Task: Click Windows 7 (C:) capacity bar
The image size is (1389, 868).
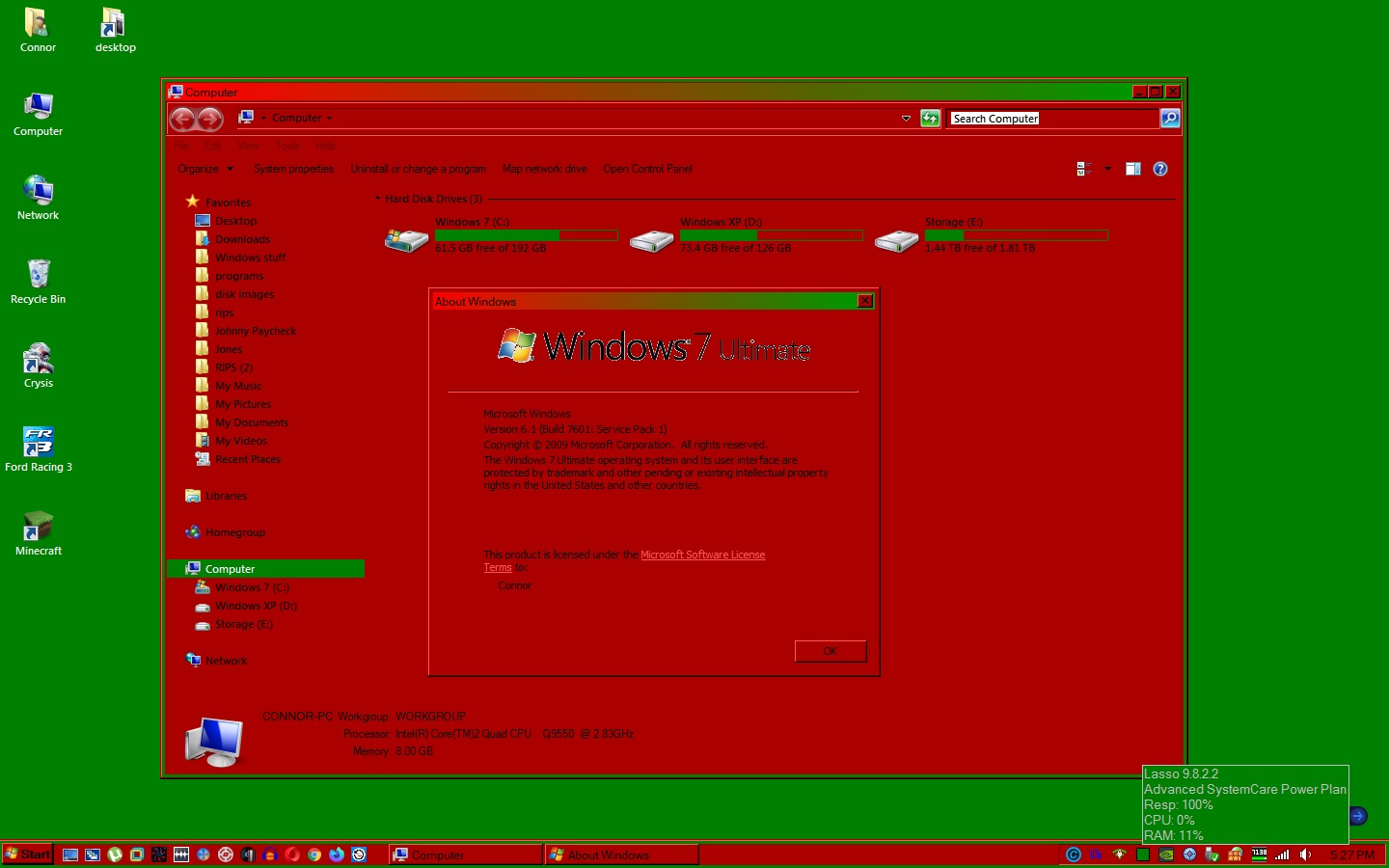Action: [527, 235]
